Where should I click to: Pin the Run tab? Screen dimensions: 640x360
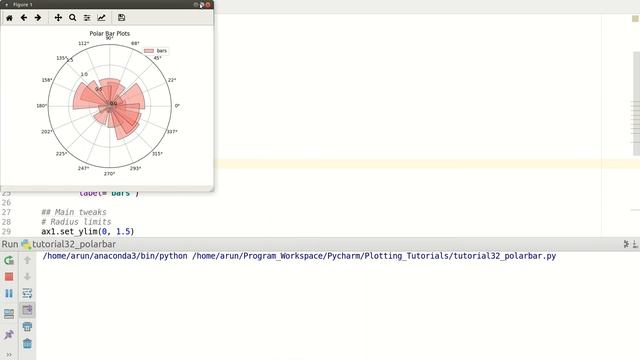coord(9,335)
